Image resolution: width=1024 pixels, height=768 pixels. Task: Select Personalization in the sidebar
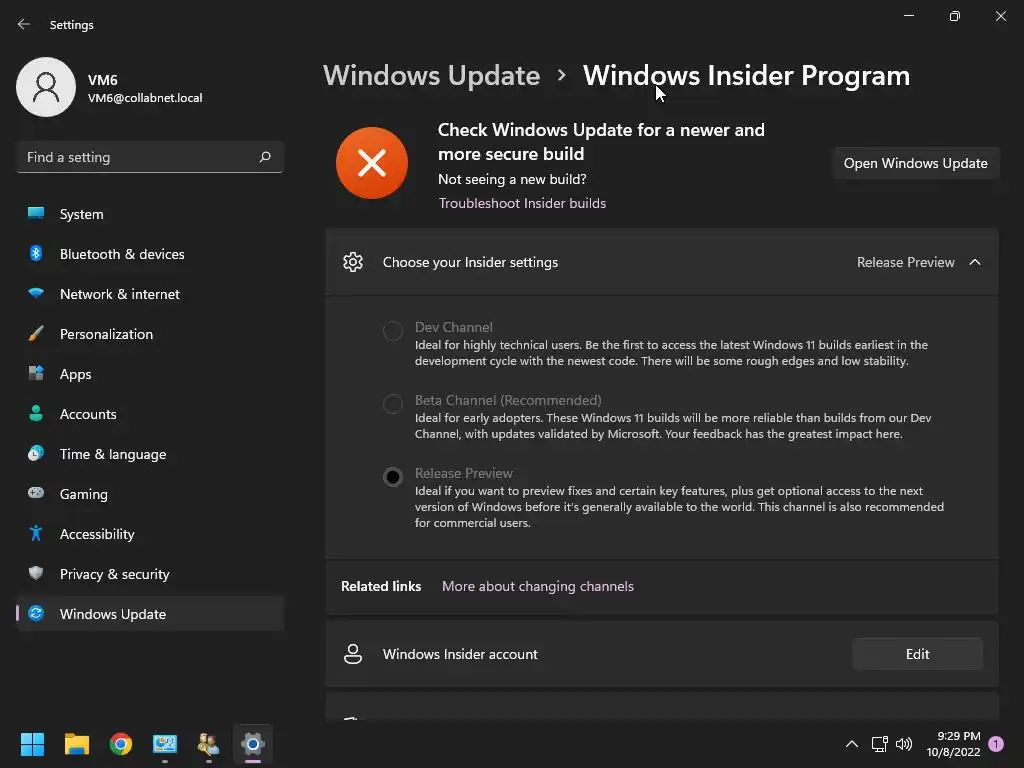point(150,334)
